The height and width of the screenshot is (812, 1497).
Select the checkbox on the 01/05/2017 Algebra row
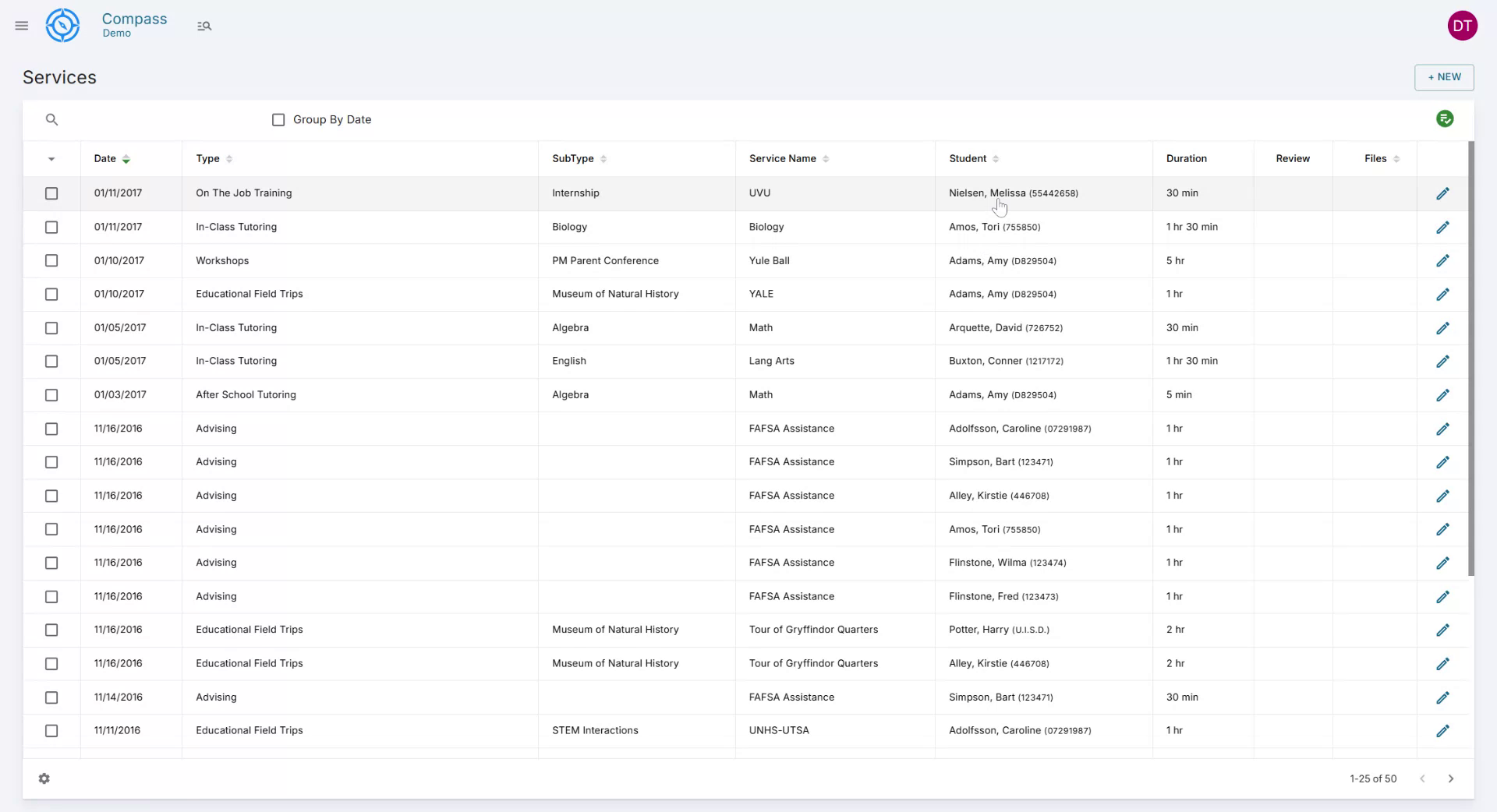[x=51, y=328]
